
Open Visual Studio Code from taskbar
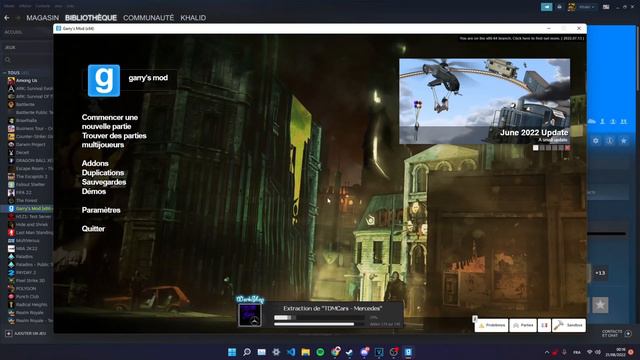pyautogui.click(x=291, y=352)
